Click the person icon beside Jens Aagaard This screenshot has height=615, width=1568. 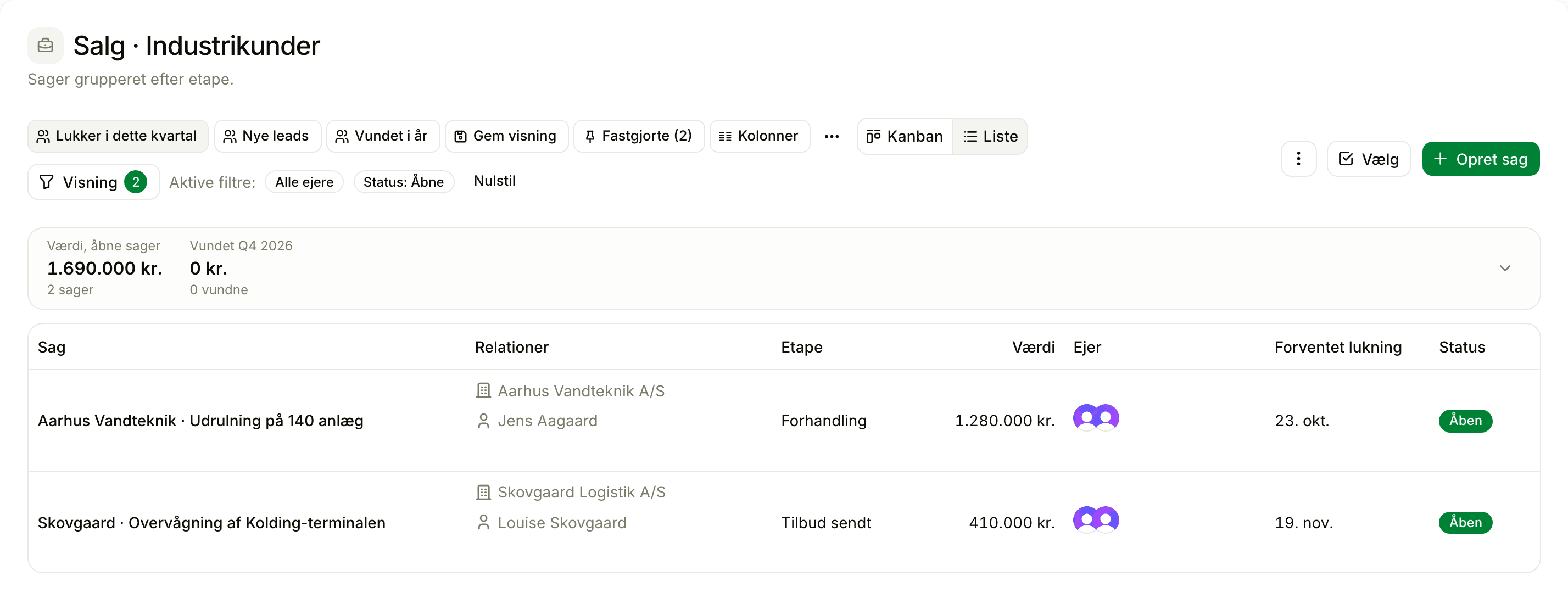pos(483,421)
